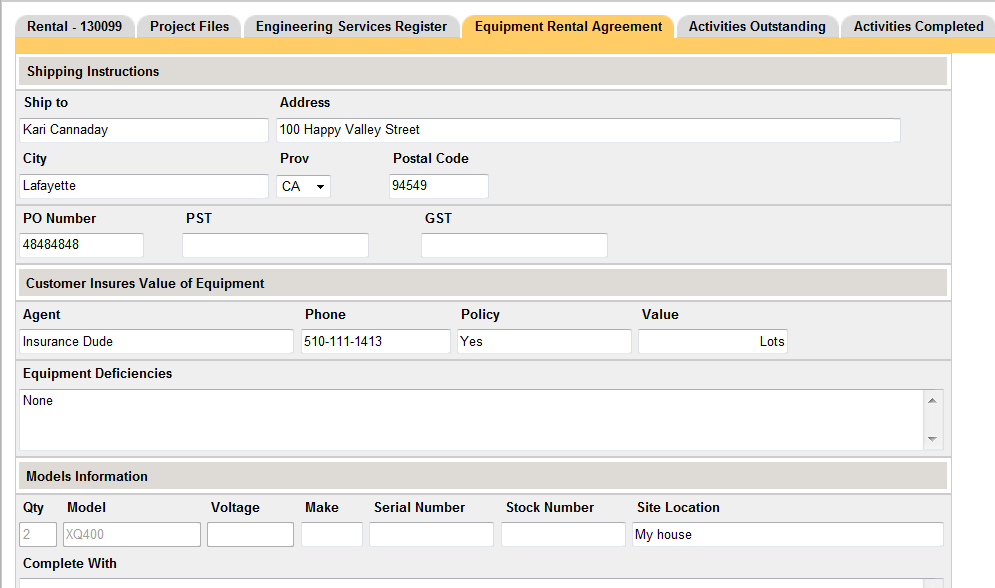This screenshot has width=995, height=588.
Task: Switch to the Project Files tab
Action: pyautogui.click(x=189, y=27)
